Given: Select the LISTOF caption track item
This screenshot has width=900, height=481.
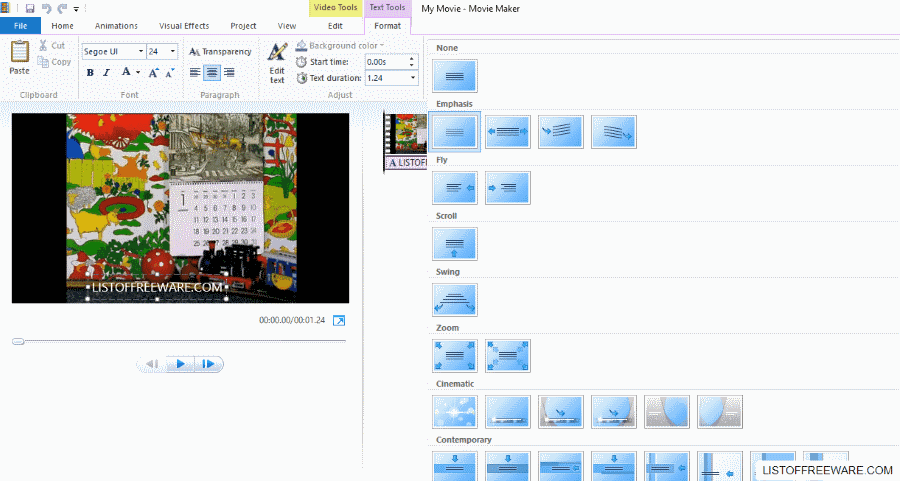Looking at the screenshot, I should click(407, 163).
